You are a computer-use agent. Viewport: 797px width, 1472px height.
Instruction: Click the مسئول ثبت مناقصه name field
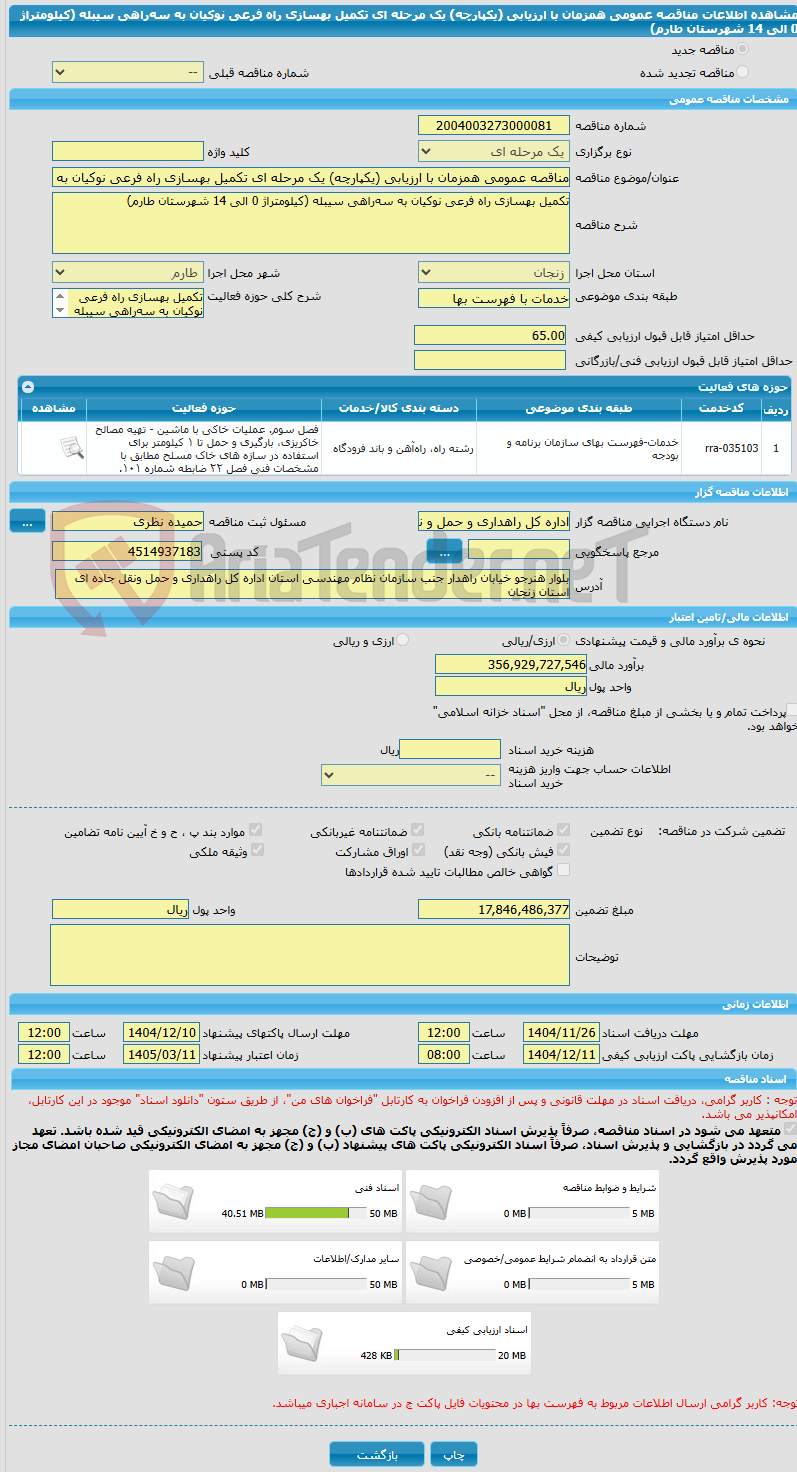128,521
